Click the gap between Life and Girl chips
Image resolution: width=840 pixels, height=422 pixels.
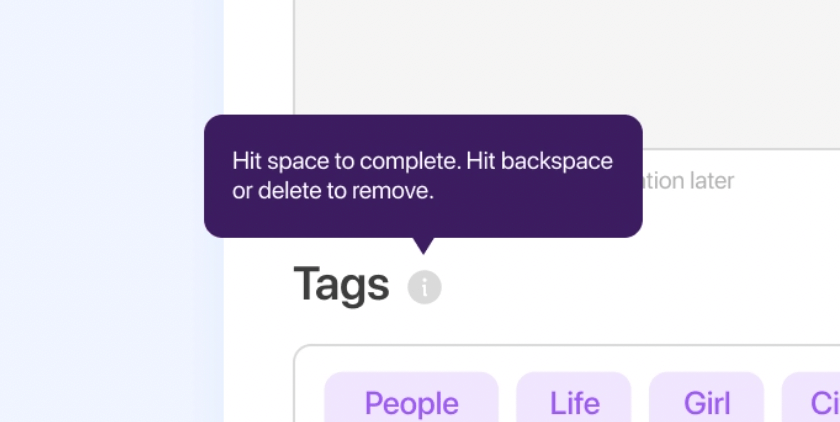coord(640,397)
